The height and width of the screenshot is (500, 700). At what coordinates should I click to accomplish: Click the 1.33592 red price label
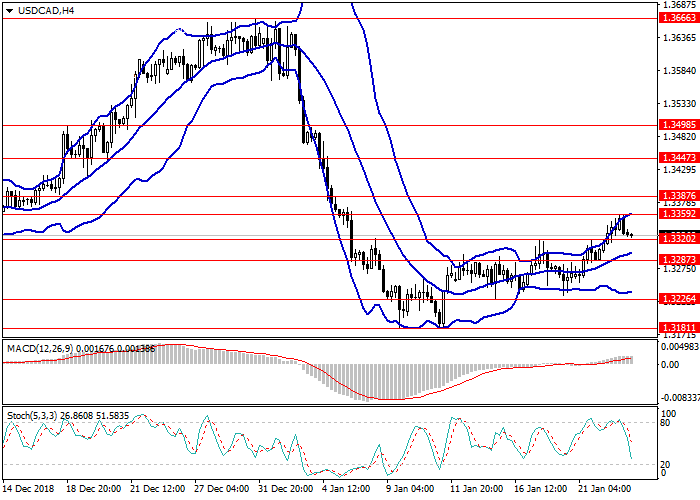(x=679, y=214)
